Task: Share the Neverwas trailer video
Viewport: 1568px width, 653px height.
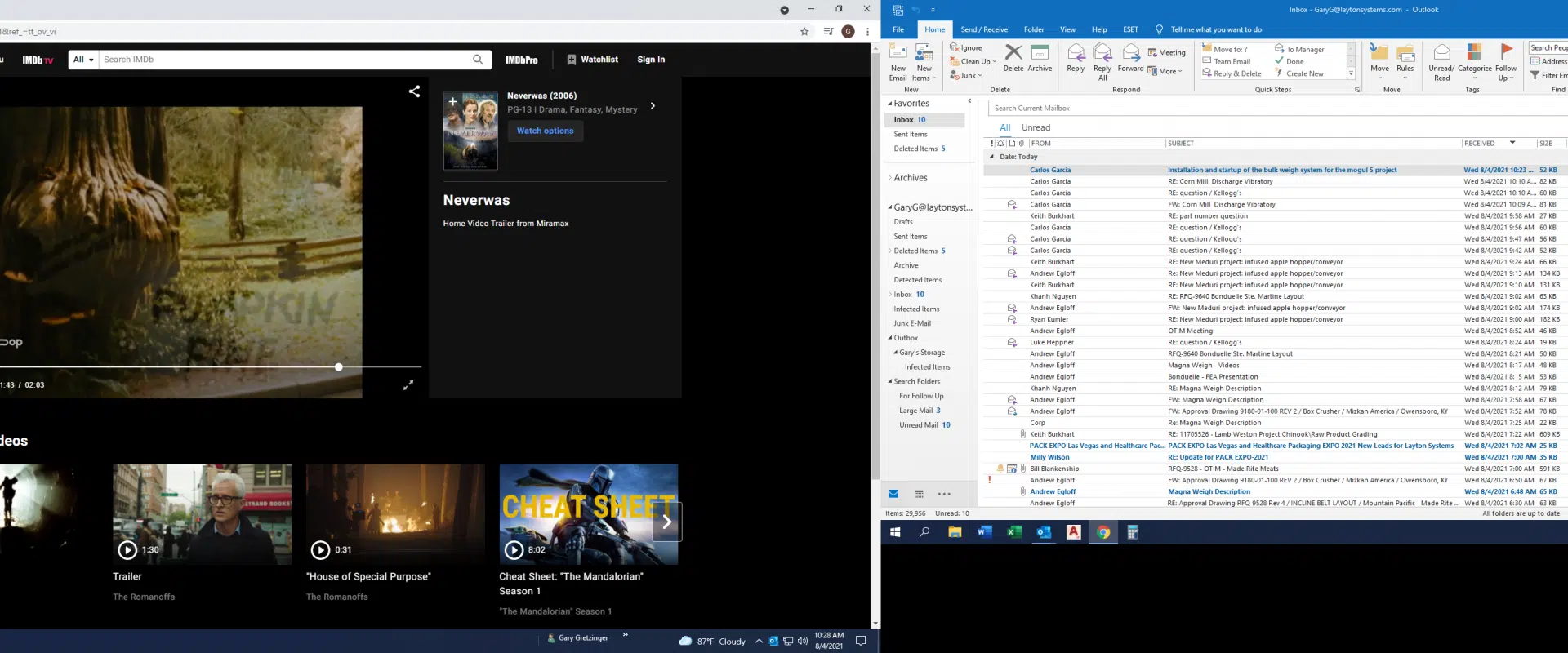Action: [414, 91]
